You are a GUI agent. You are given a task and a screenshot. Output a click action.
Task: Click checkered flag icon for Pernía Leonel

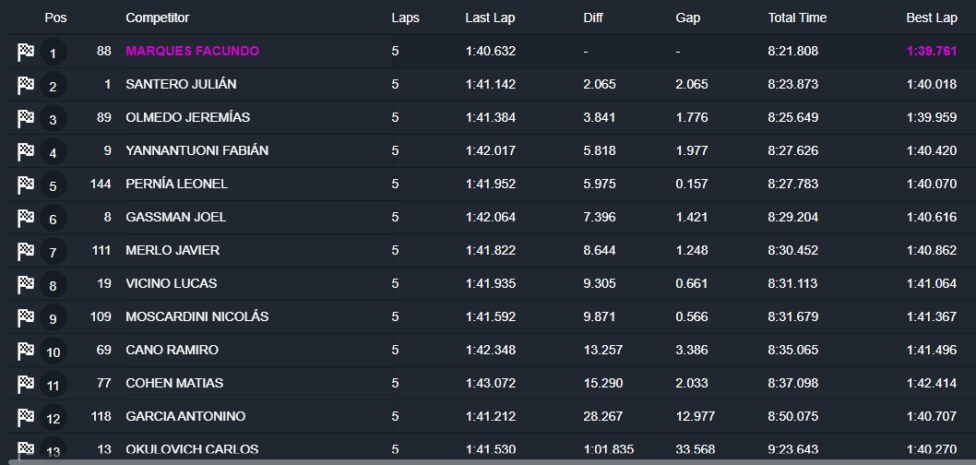[26, 185]
